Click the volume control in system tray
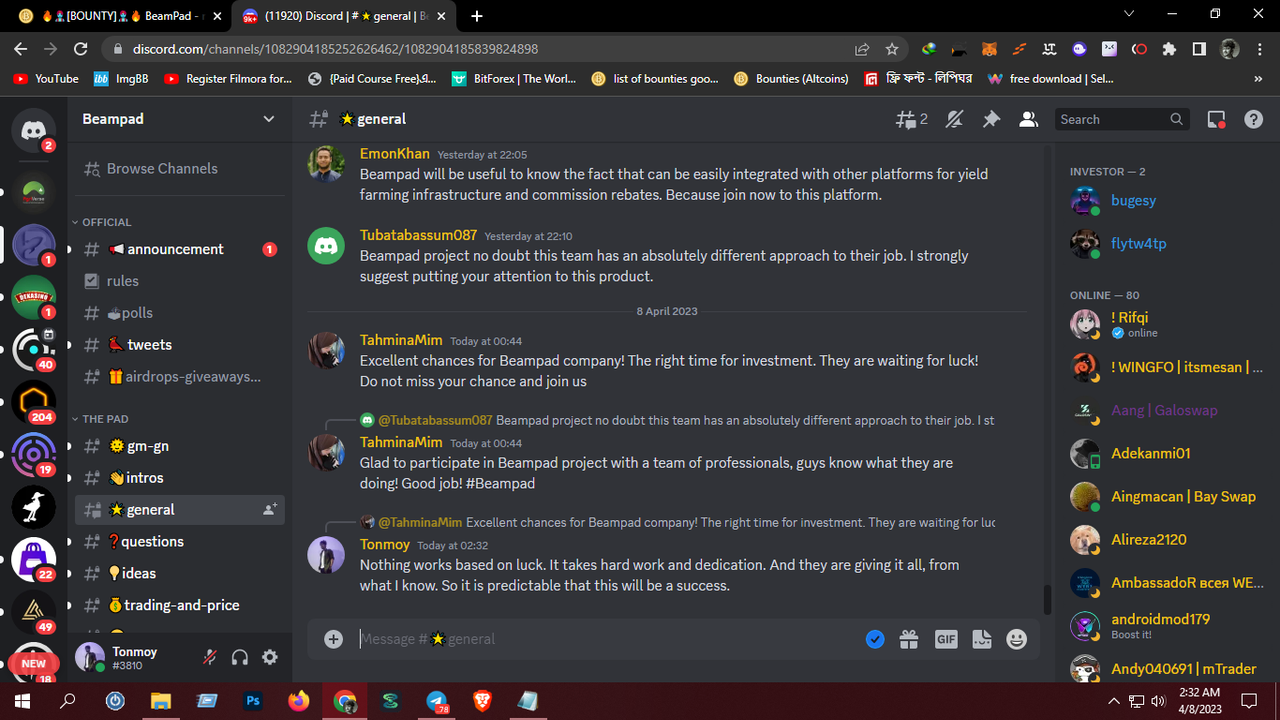This screenshot has height=720, width=1280. click(x=1158, y=701)
